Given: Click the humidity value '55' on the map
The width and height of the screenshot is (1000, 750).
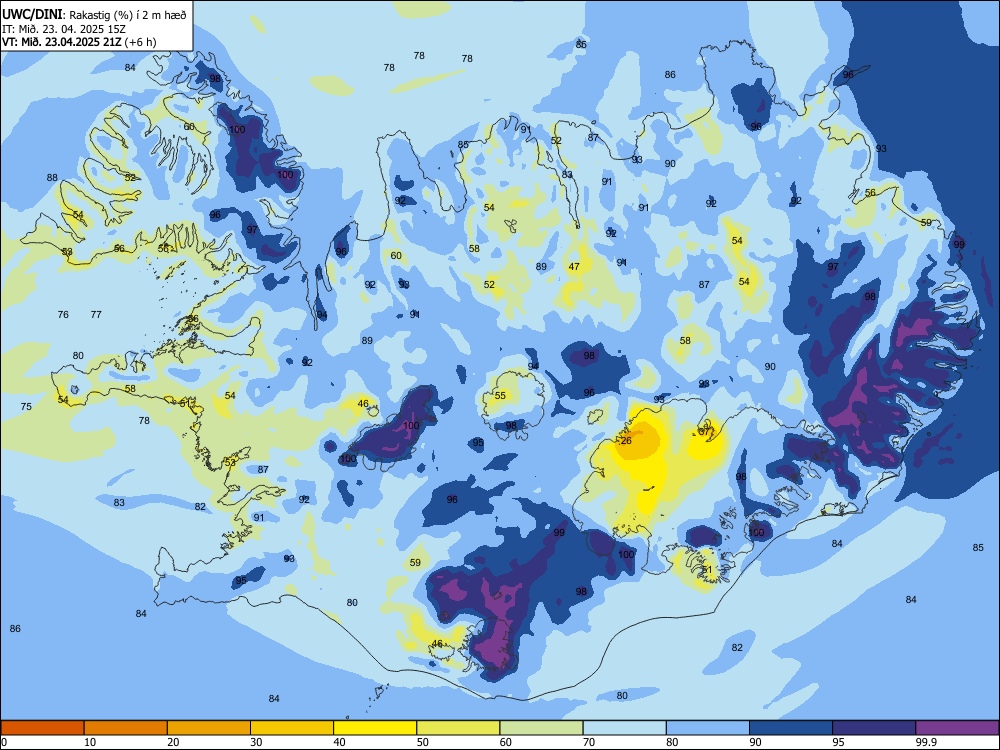Looking at the screenshot, I should click(x=500, y=395).
